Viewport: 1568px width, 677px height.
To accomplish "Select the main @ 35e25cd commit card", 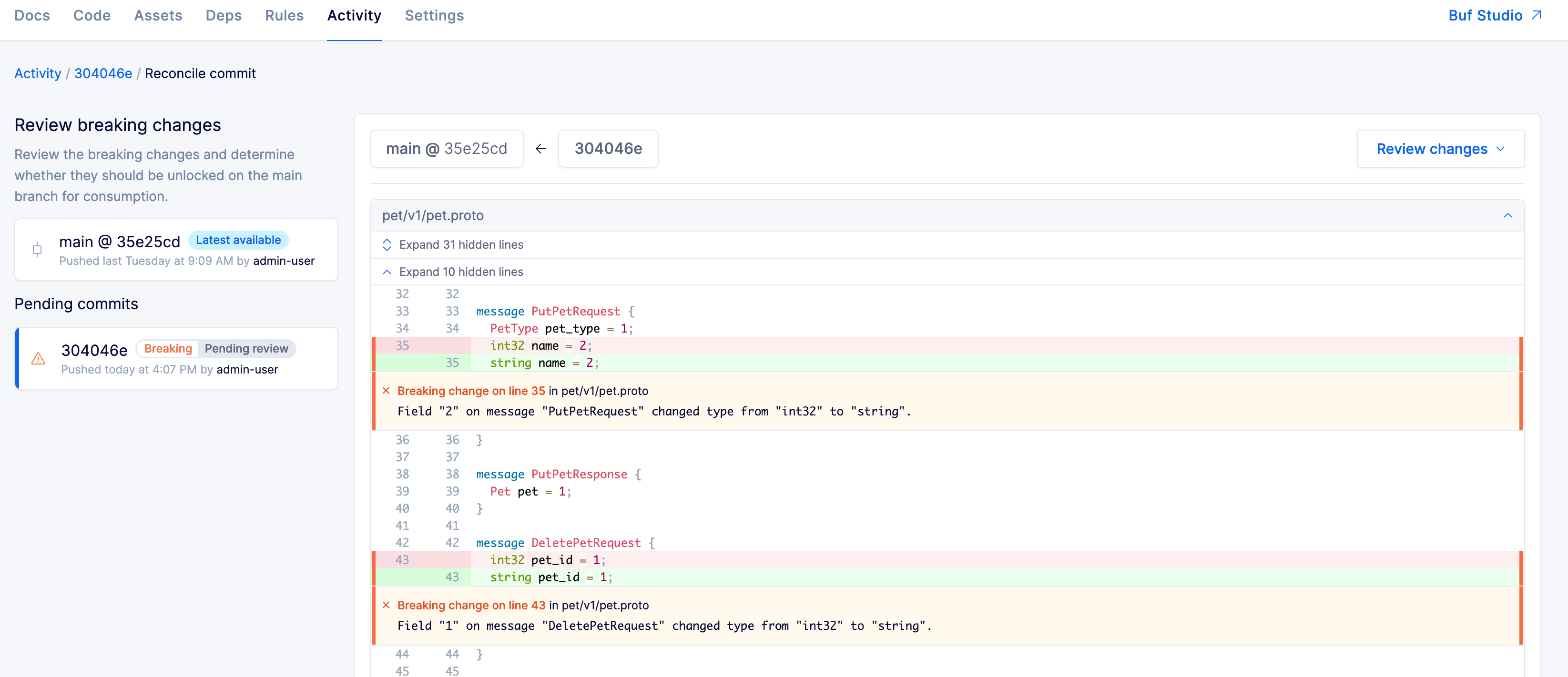I will [x=176, y=249].
